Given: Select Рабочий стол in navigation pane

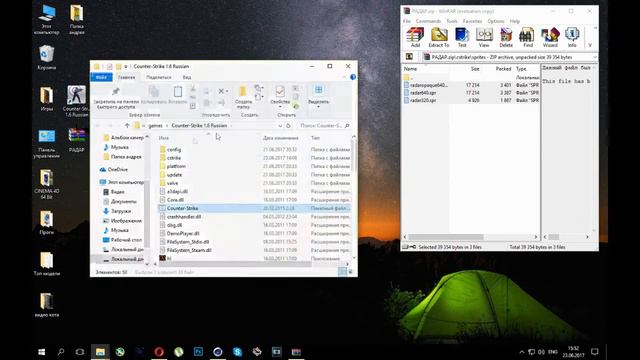Looking at the screenshot, I should 126,240.
